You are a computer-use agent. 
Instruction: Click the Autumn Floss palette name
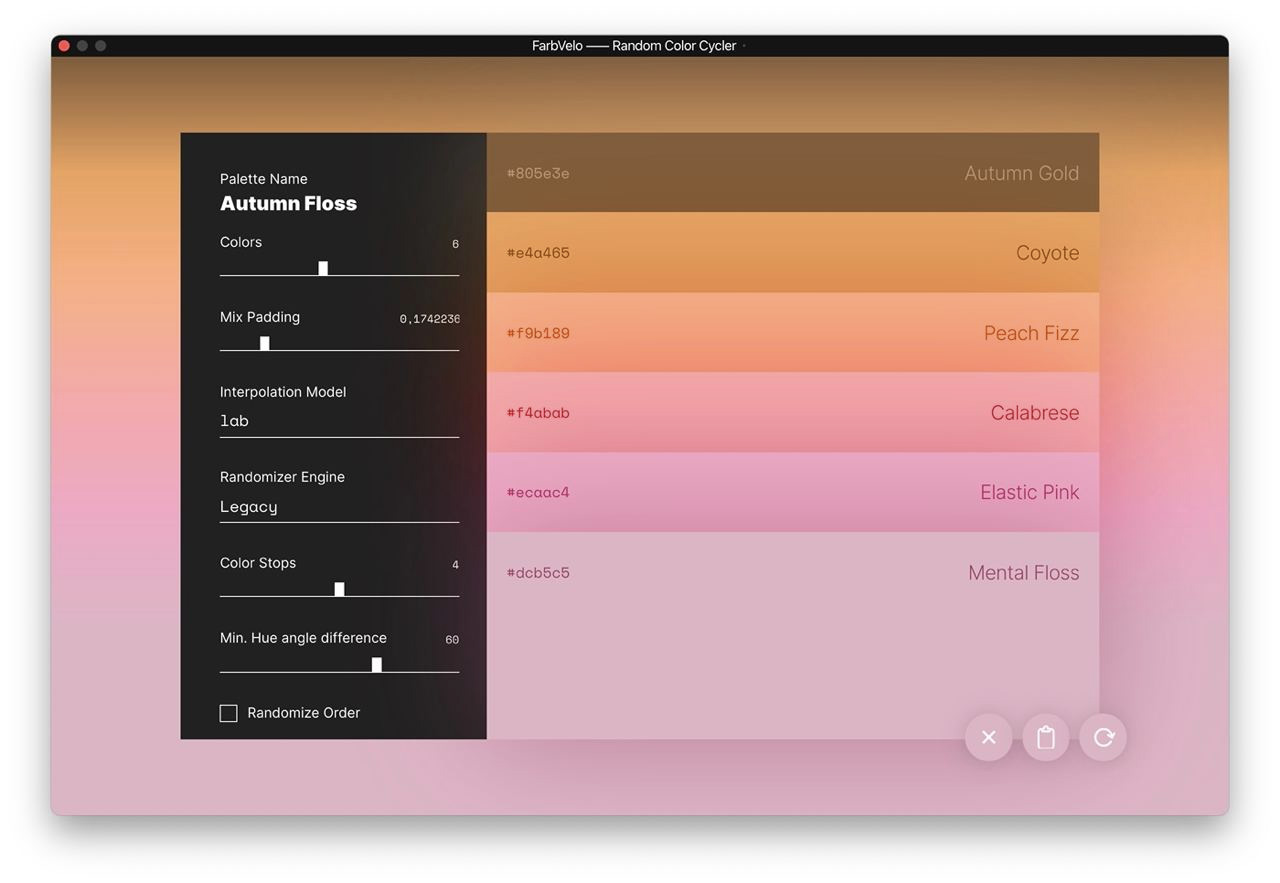point(288,203)
